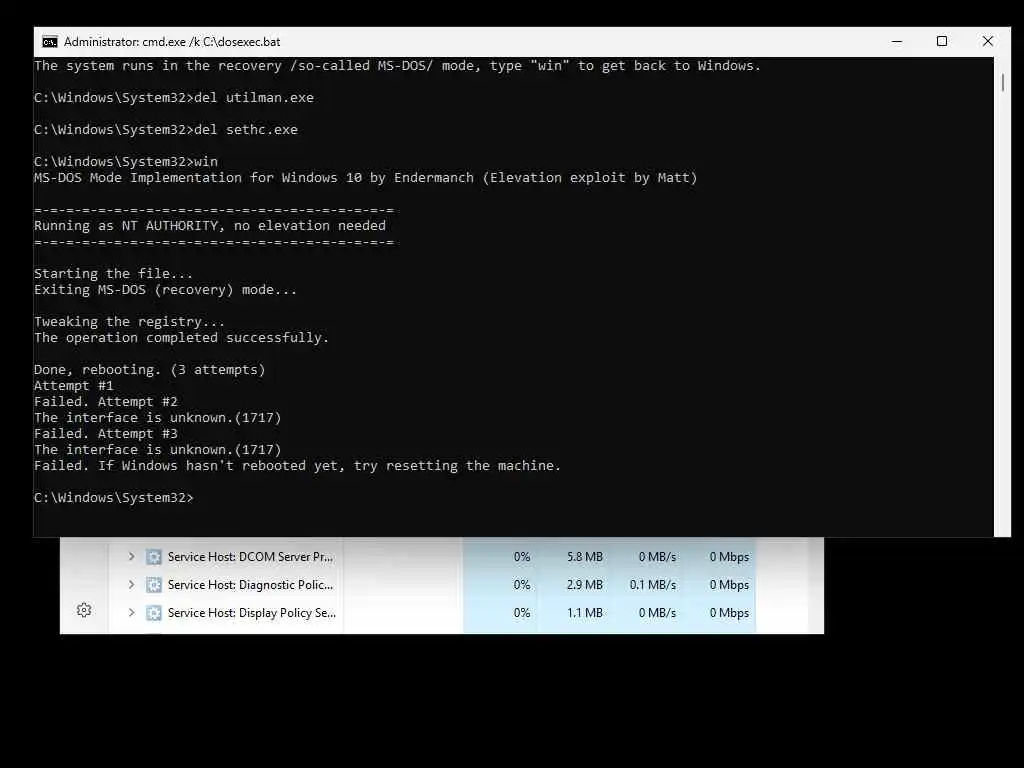Select Service Host: Diagnostic Polic... process name
The height and width of the screenshot is (768, 1024).
point(250,585)
